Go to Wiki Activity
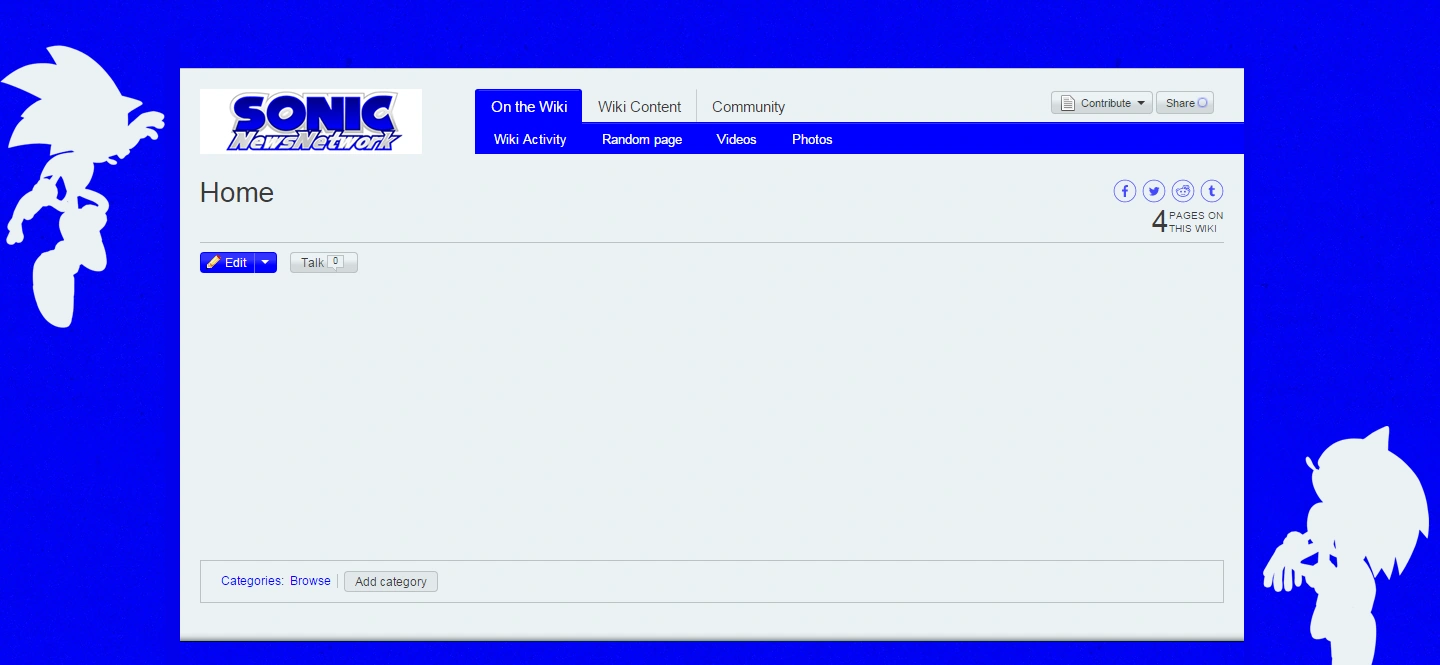The height and width of the screenshot is (665, 1440). coord(530,140)
